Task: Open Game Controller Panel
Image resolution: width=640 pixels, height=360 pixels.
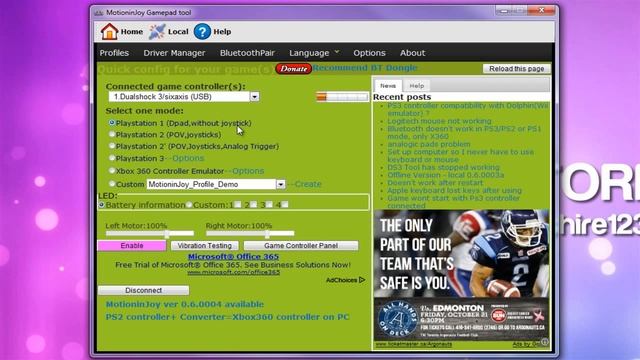Action: (x=301, y=245)
